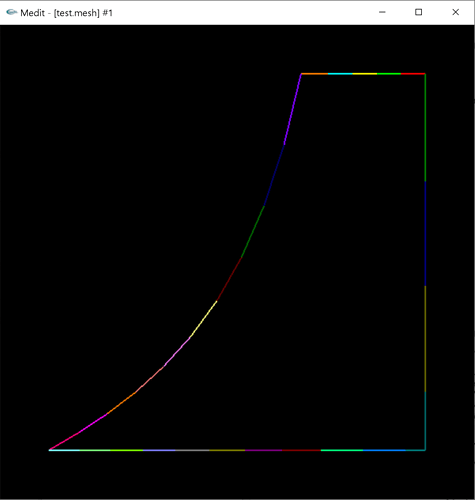This screenshot has height=500, width=475.
Task: Click the orange segment on the top edge
Action: pos(315,74)
